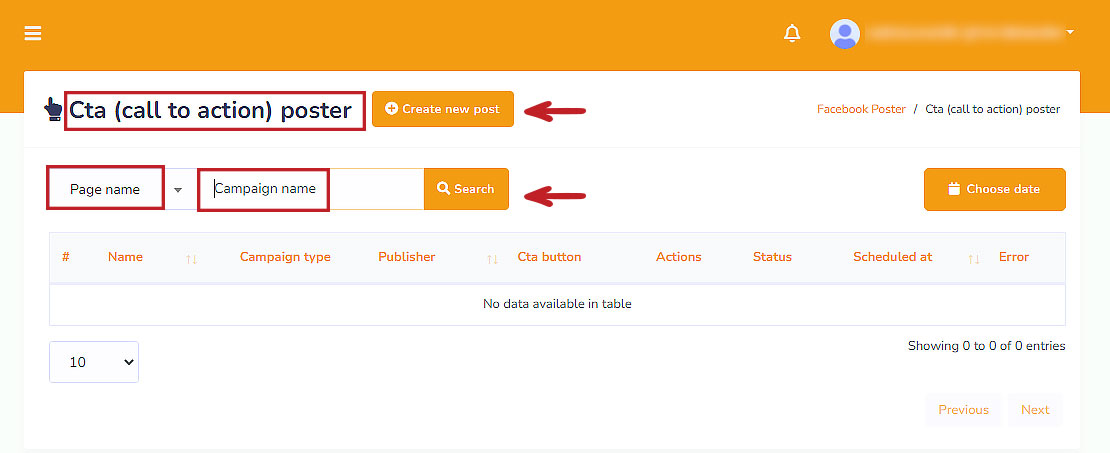This screenshot has width=1110, height=453.
Task: Open the hamburger sidebar menu
Action: pos(33,33)
